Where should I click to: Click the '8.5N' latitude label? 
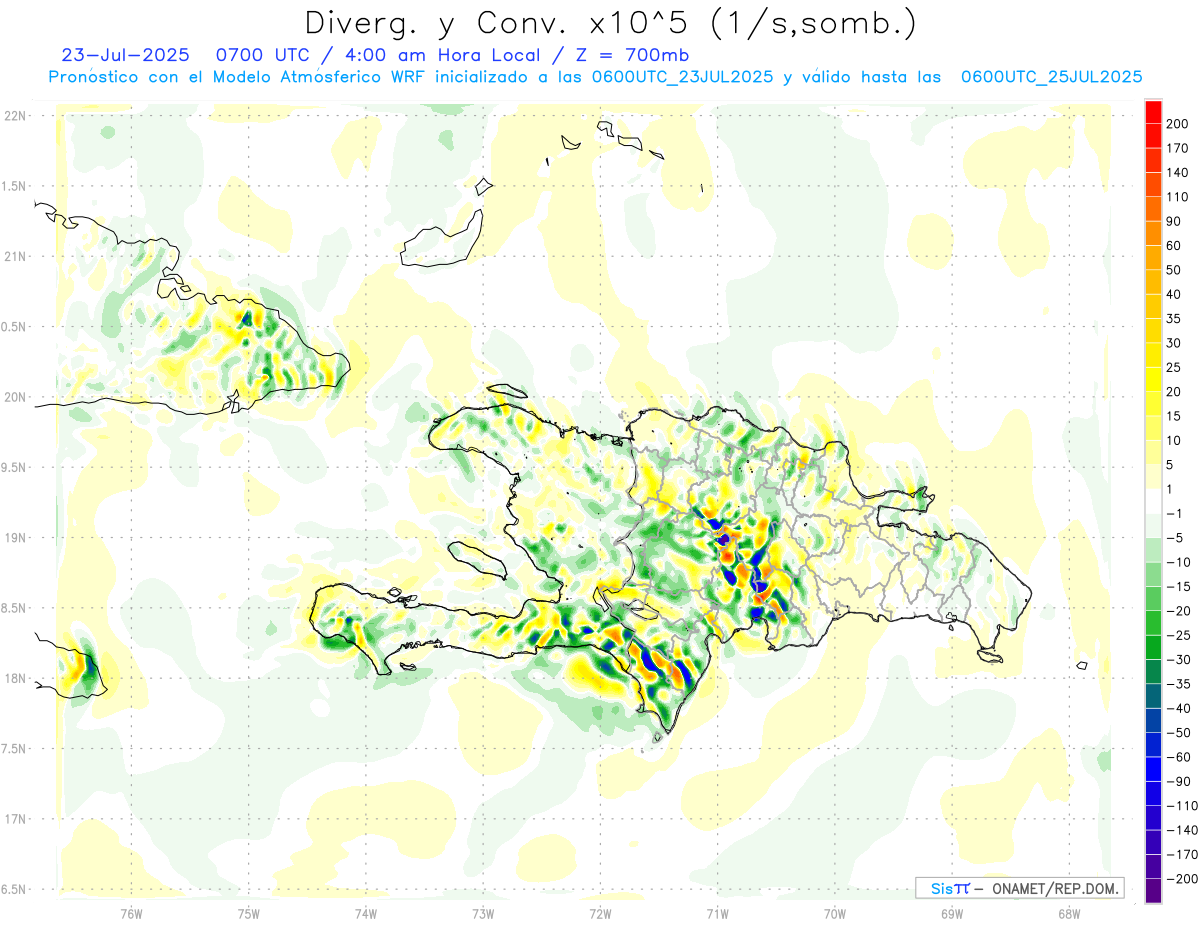15,608
